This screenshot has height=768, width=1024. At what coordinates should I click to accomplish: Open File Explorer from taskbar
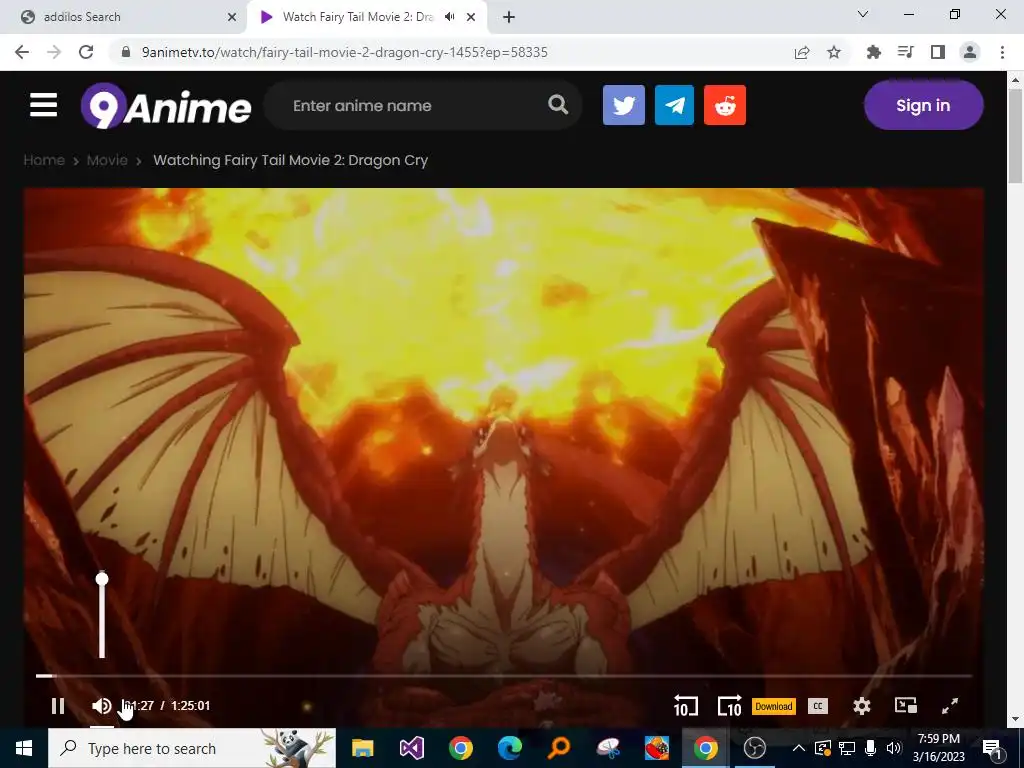point(362,748)
